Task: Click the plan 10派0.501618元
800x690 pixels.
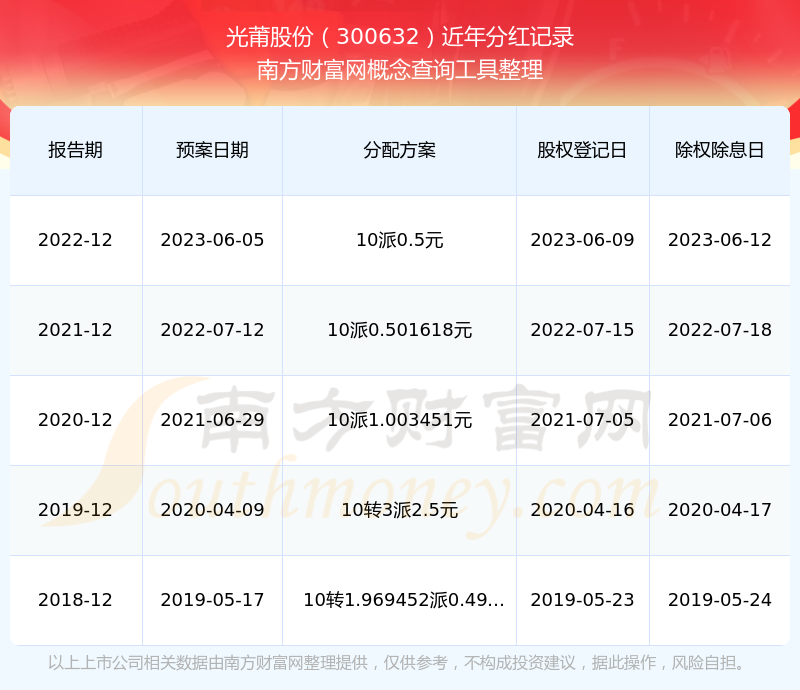Action: tap(399, 330)
